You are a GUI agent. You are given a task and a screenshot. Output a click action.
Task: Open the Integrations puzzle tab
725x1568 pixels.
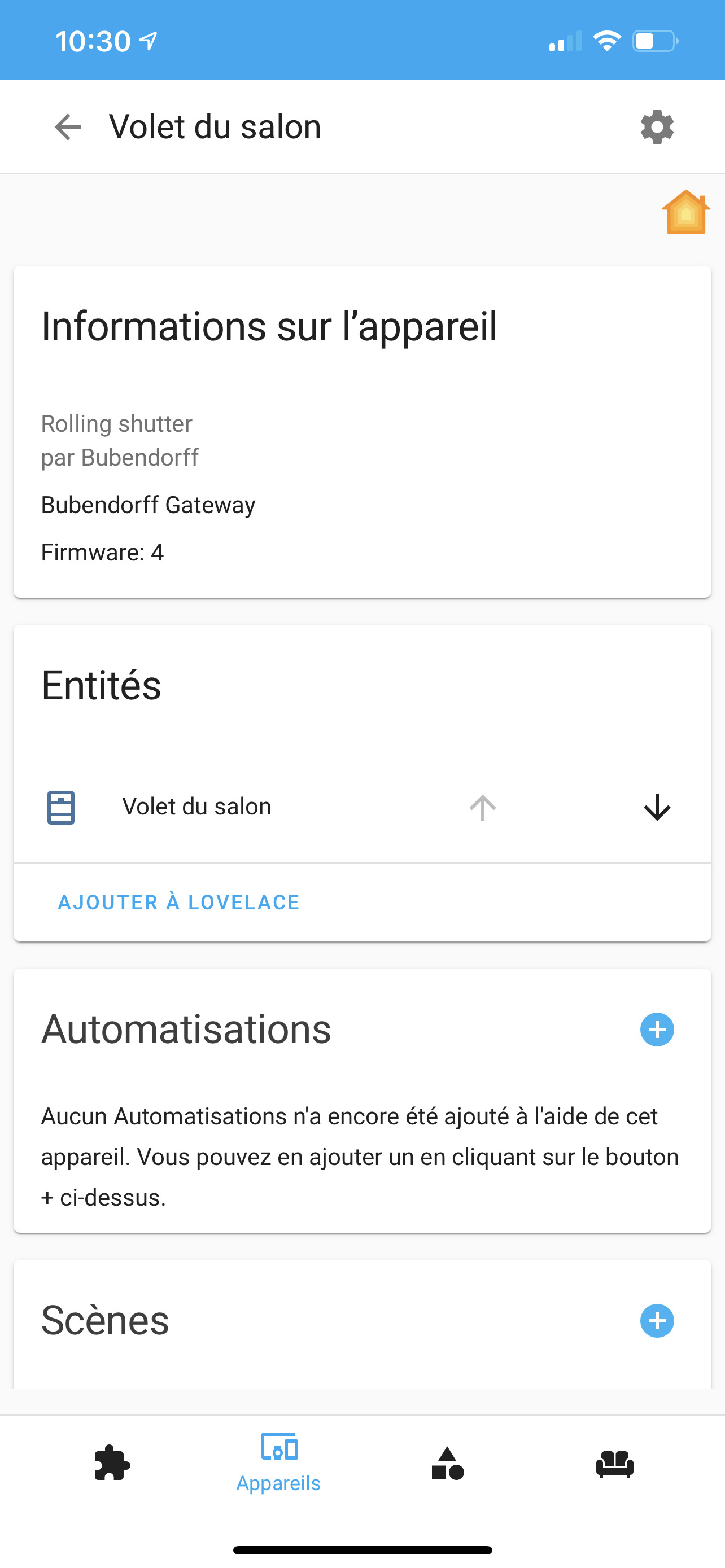pos(112,1462)
